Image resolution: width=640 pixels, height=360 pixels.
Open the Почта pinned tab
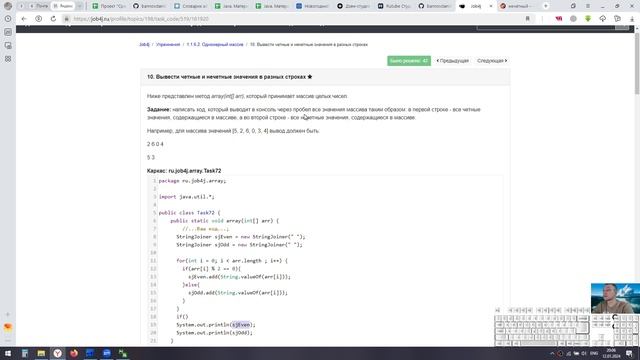click(39, 6)
